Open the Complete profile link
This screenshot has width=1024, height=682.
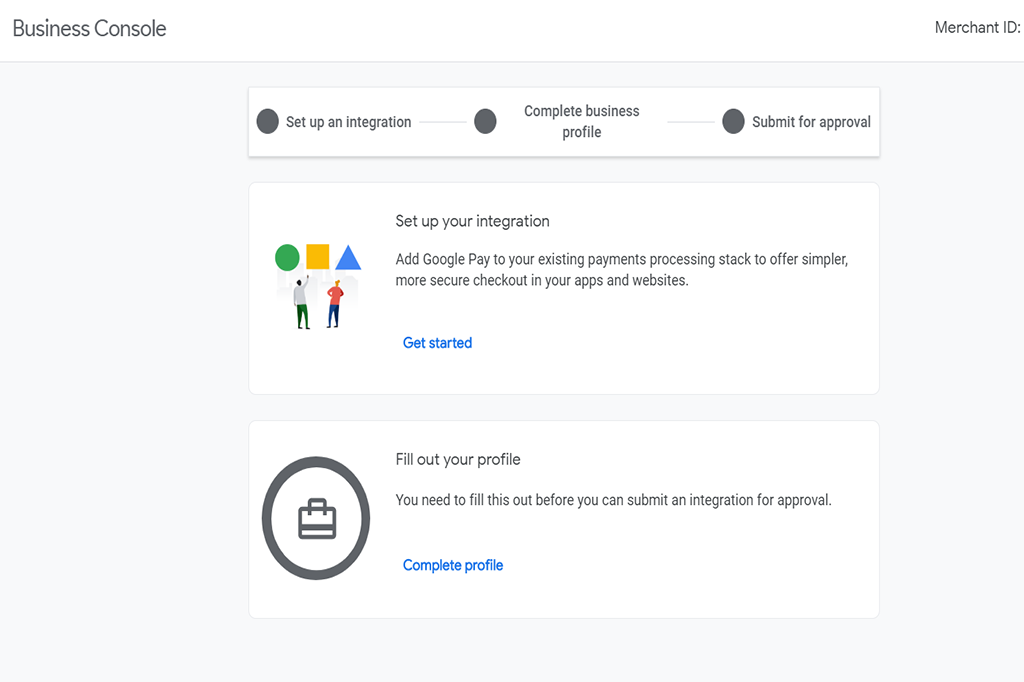click(452, 565)
